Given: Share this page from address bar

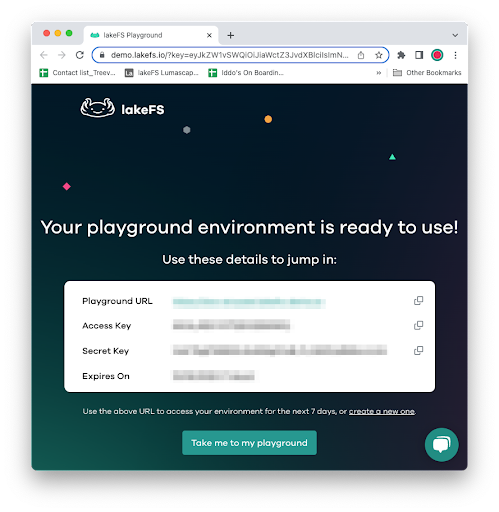Looking at the screenshot, I should click(361, 55).
